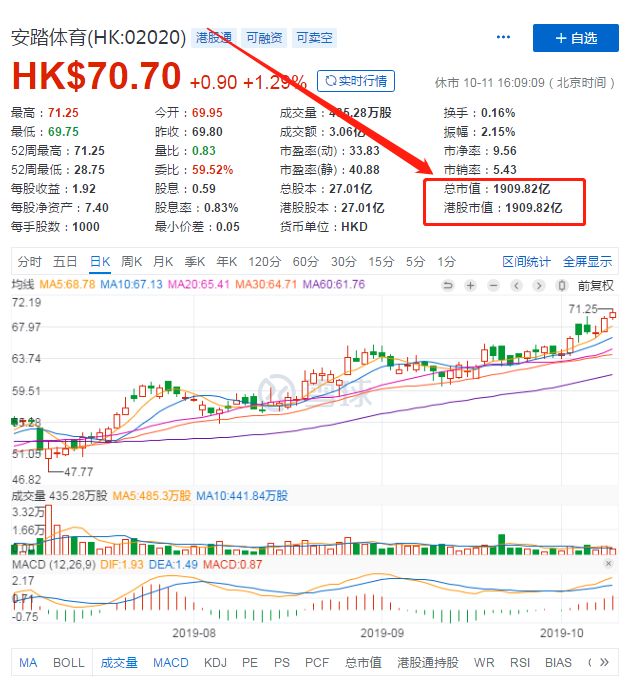Zoom in chart with plus icon
632x685 pixels.
coord(470,286)
